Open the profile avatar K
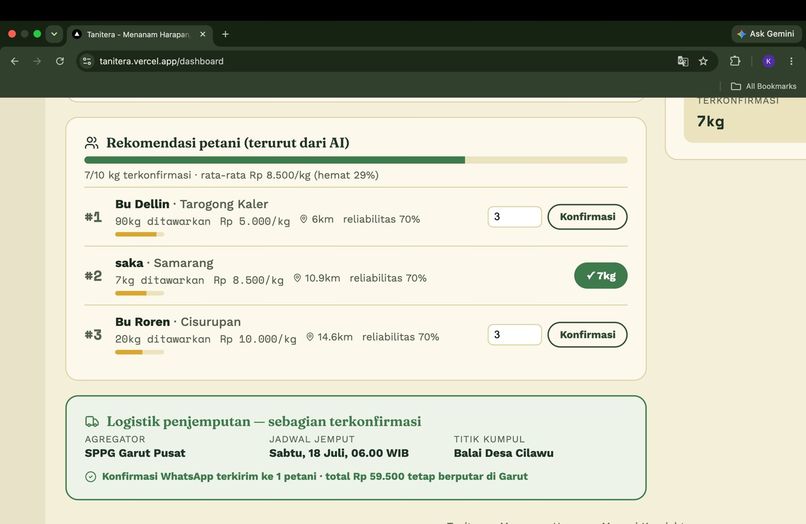 coord(768,61)
